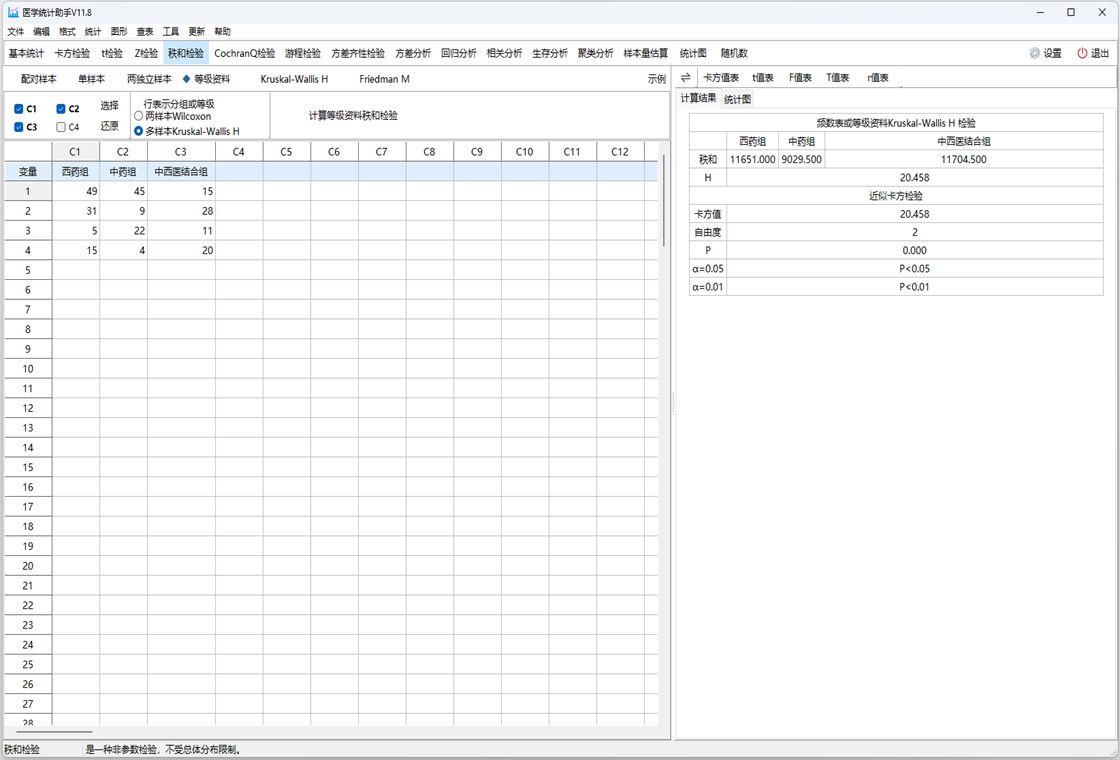Click the app logo in title bar

13,12
